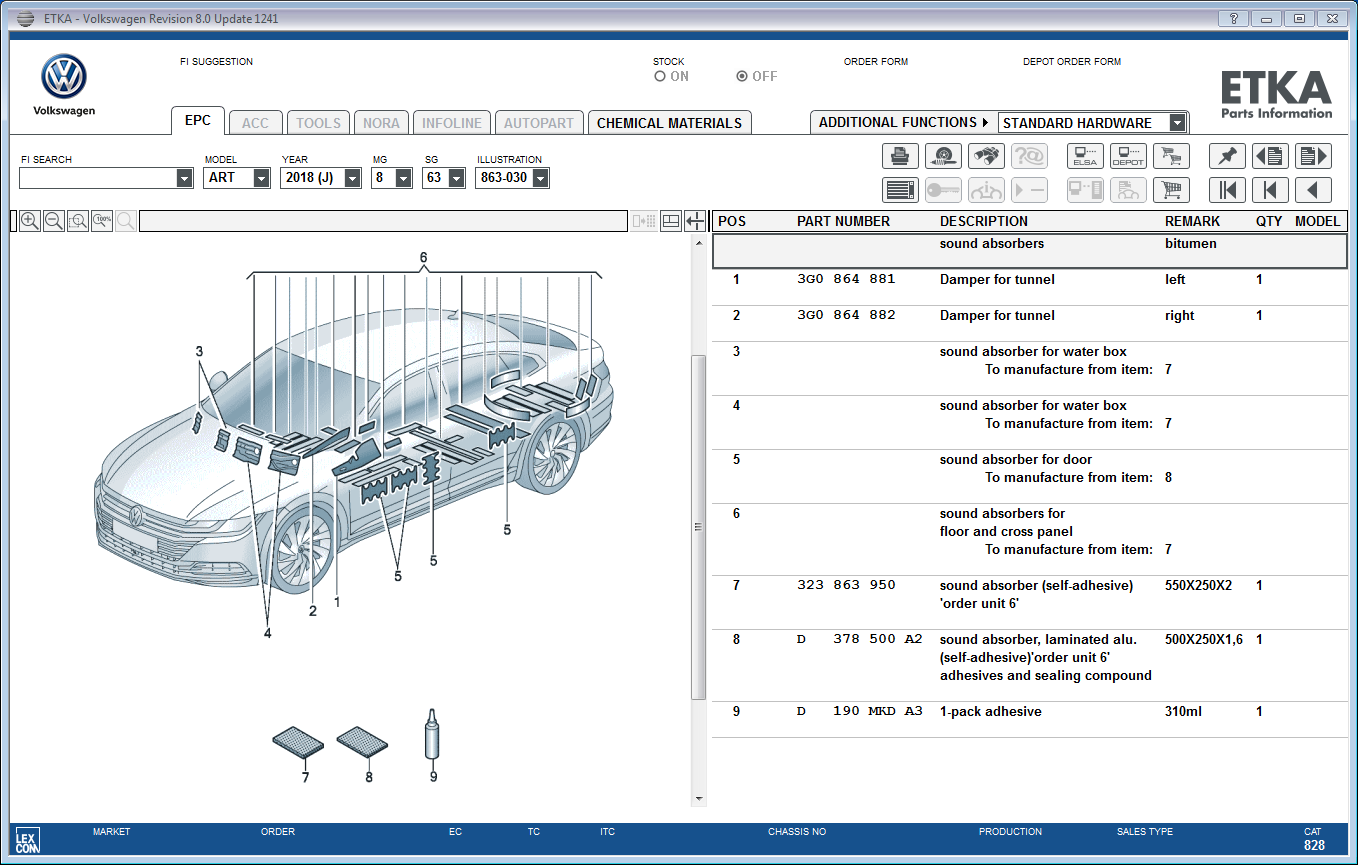Click the PART NUMBER column header
The width and height of the screenshot is (1358, 865).
point(843,222)
